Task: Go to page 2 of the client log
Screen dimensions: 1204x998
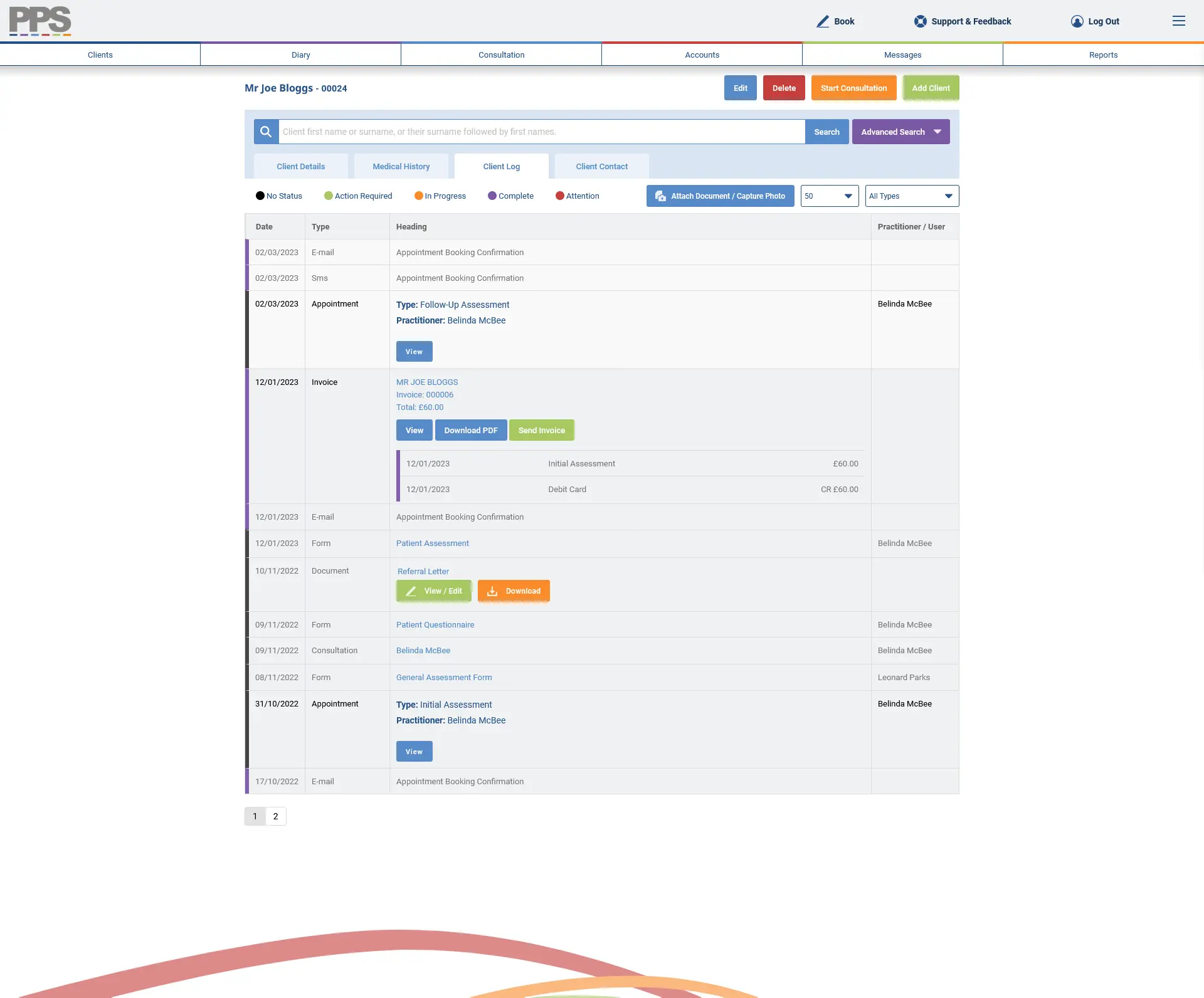Action: pyautogui.click(x=275, y=816)
